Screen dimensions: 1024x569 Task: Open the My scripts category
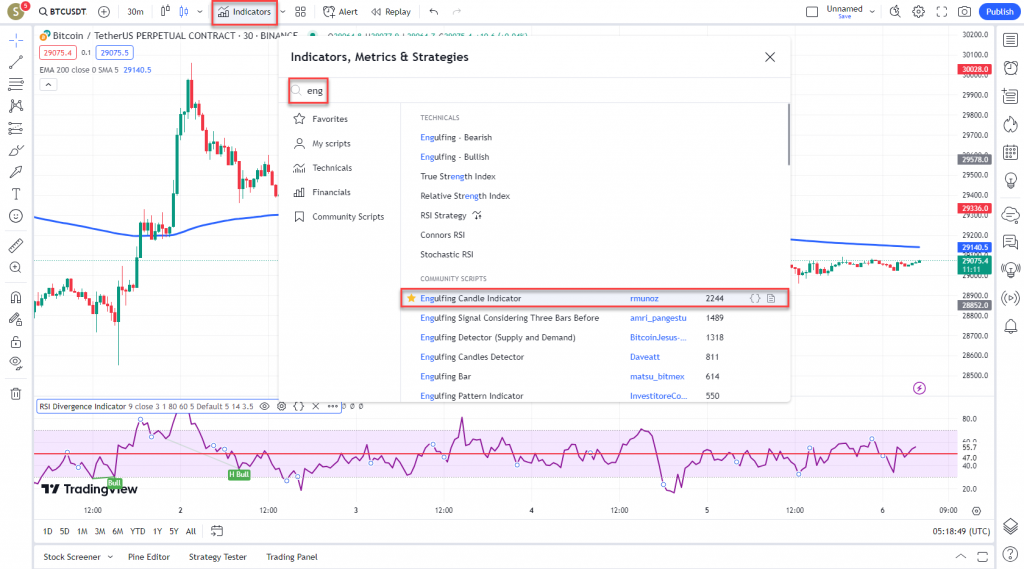click(x=322, y=143)
